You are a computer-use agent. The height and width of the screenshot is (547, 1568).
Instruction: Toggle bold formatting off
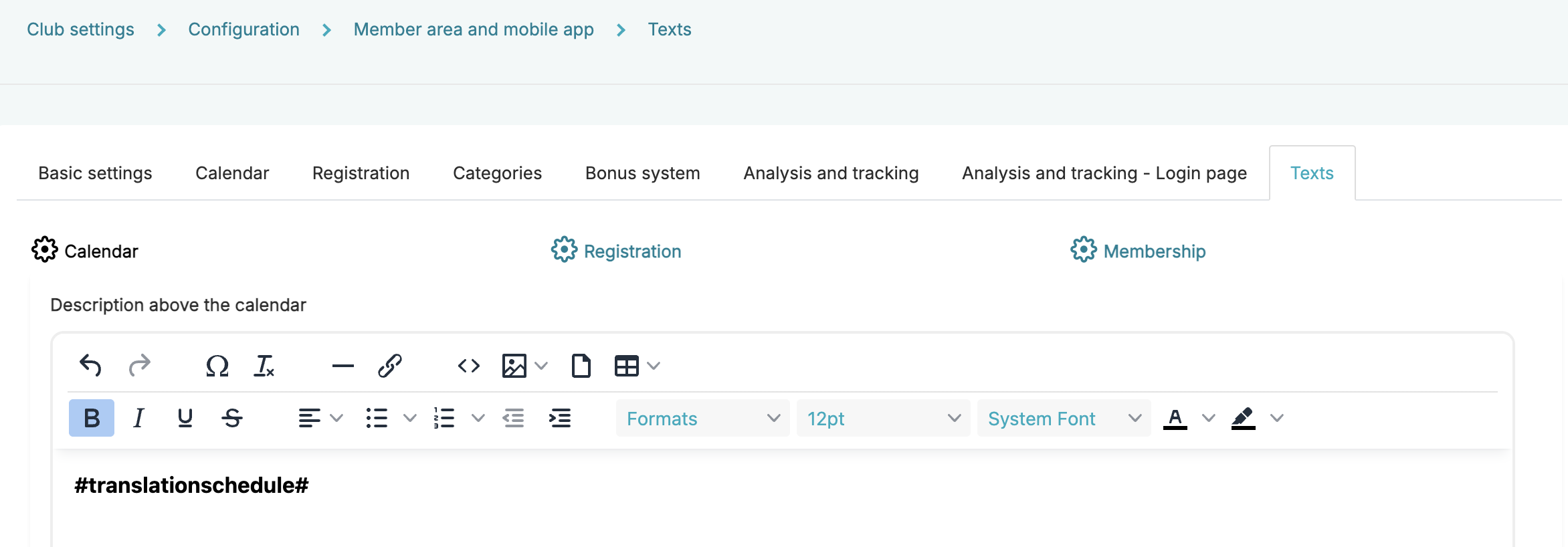(92, 418)
